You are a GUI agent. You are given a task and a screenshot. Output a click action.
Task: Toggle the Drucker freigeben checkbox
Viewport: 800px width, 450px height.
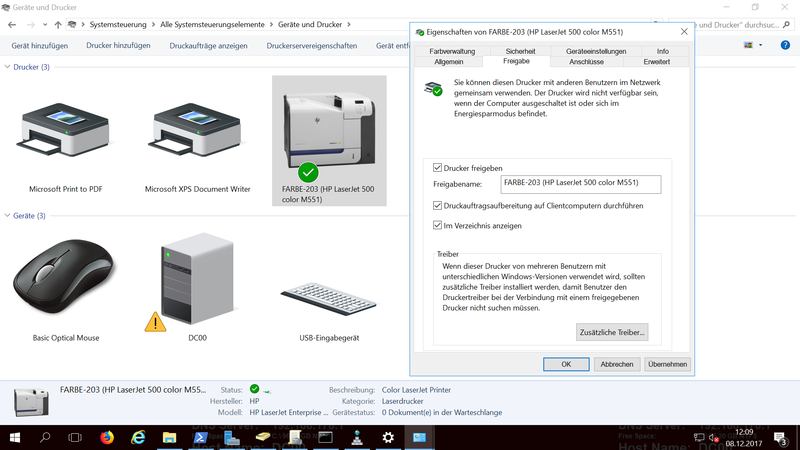click(437, 167)
